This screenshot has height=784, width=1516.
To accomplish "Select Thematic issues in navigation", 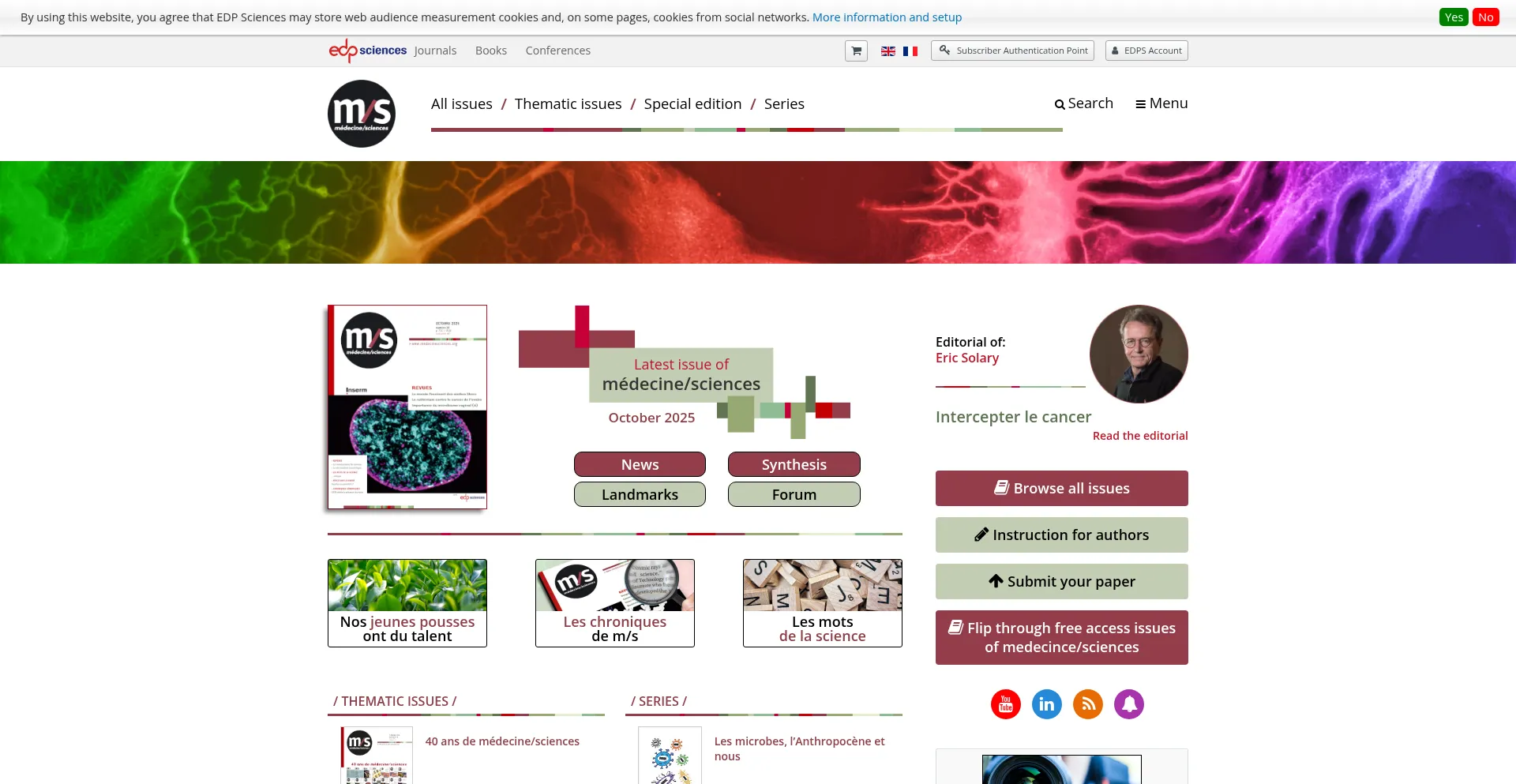I will [x=568, y=104].
